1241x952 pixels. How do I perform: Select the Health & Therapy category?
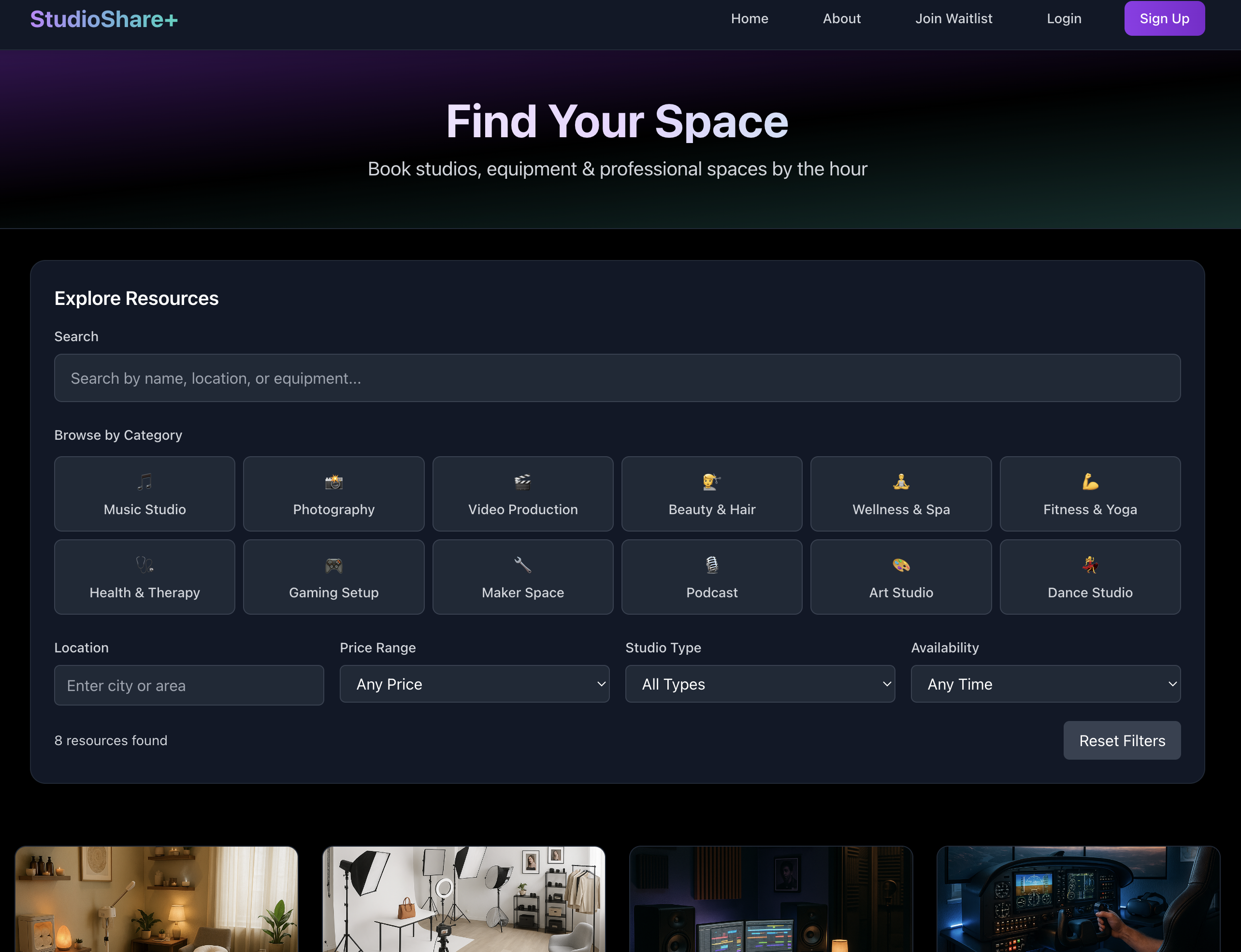click(144, 577)
